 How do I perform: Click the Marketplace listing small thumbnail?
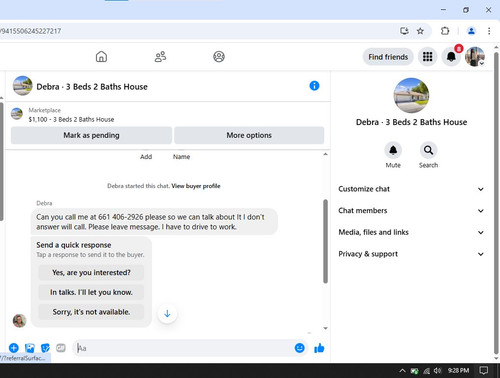[17, 114]
